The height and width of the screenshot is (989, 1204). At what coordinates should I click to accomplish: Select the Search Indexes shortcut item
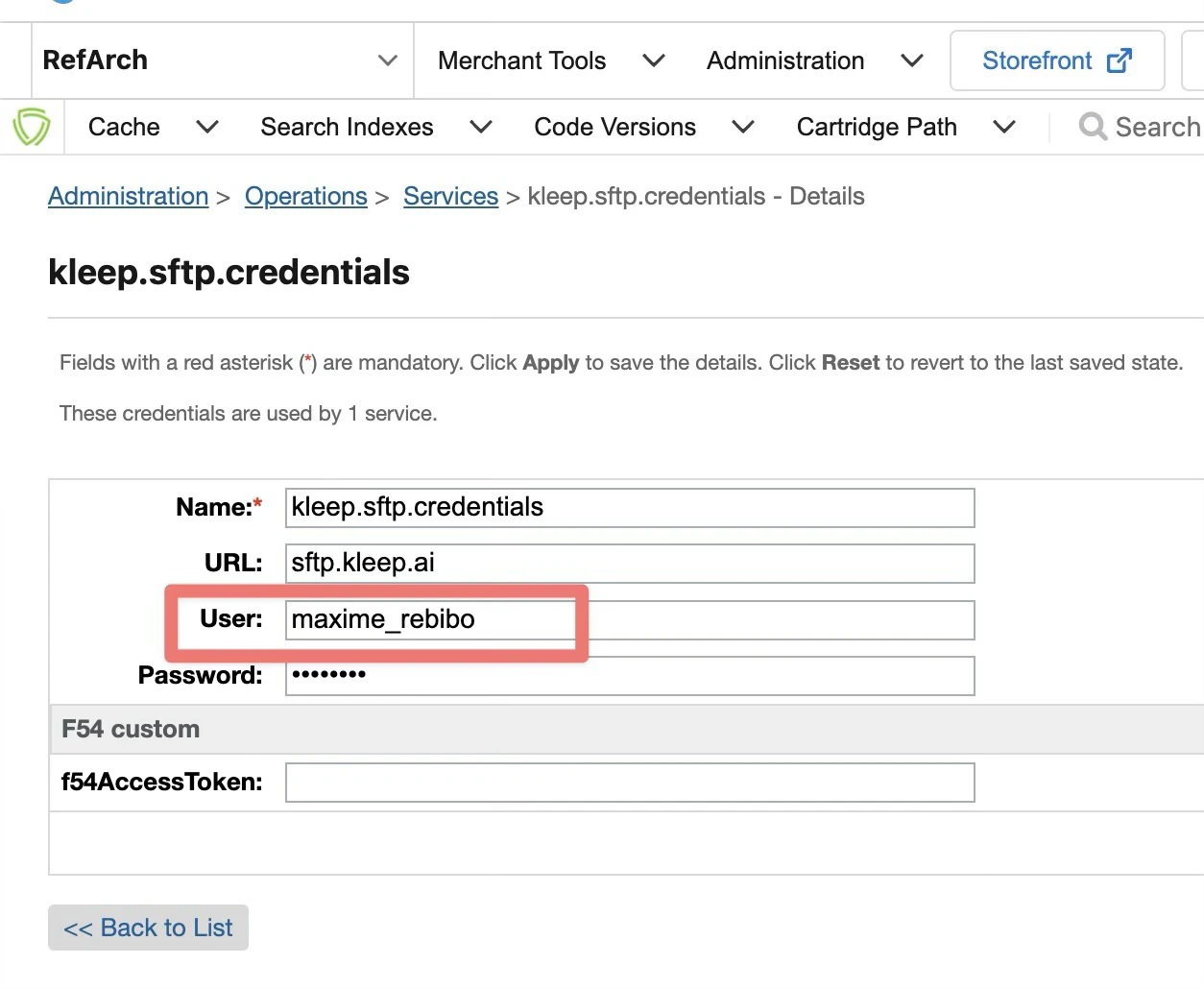coord(347,127)
